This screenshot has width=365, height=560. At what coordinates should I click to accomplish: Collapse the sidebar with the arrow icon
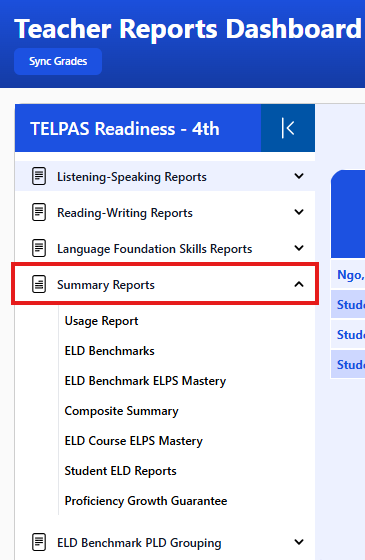pyautogui.click(x=288, y=128)
